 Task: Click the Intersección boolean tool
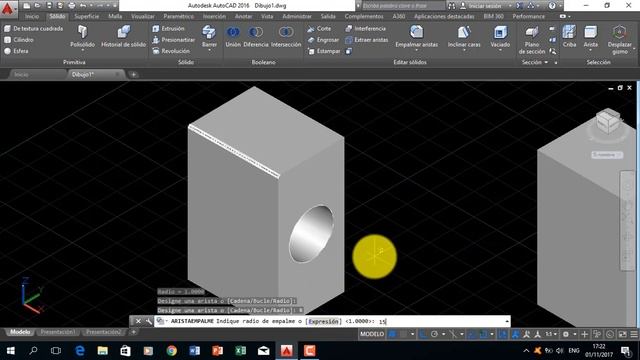tap(286, 36)
